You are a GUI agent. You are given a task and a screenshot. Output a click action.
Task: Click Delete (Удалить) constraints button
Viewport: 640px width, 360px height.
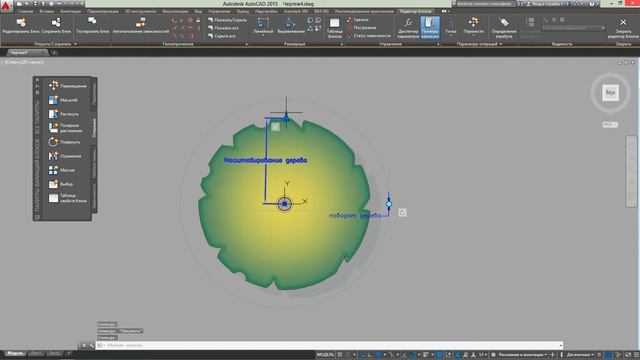(x=358, y=20)
